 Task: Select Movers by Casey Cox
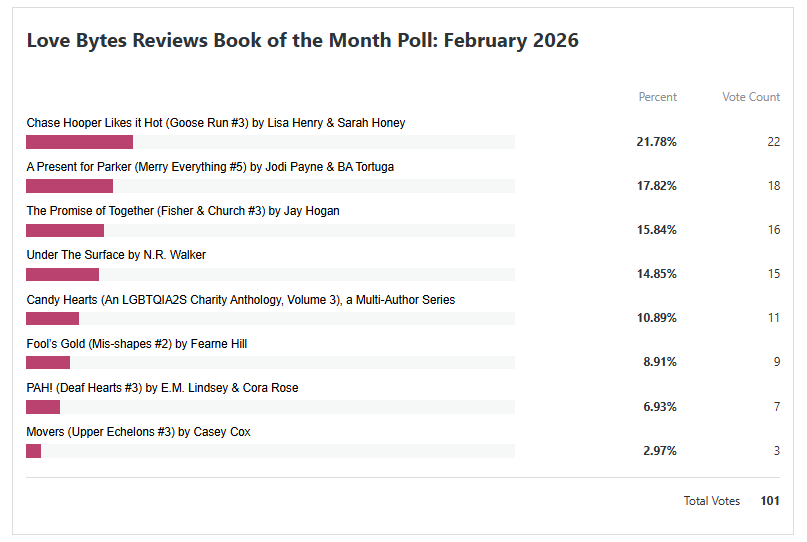click(x=138, y=432)
